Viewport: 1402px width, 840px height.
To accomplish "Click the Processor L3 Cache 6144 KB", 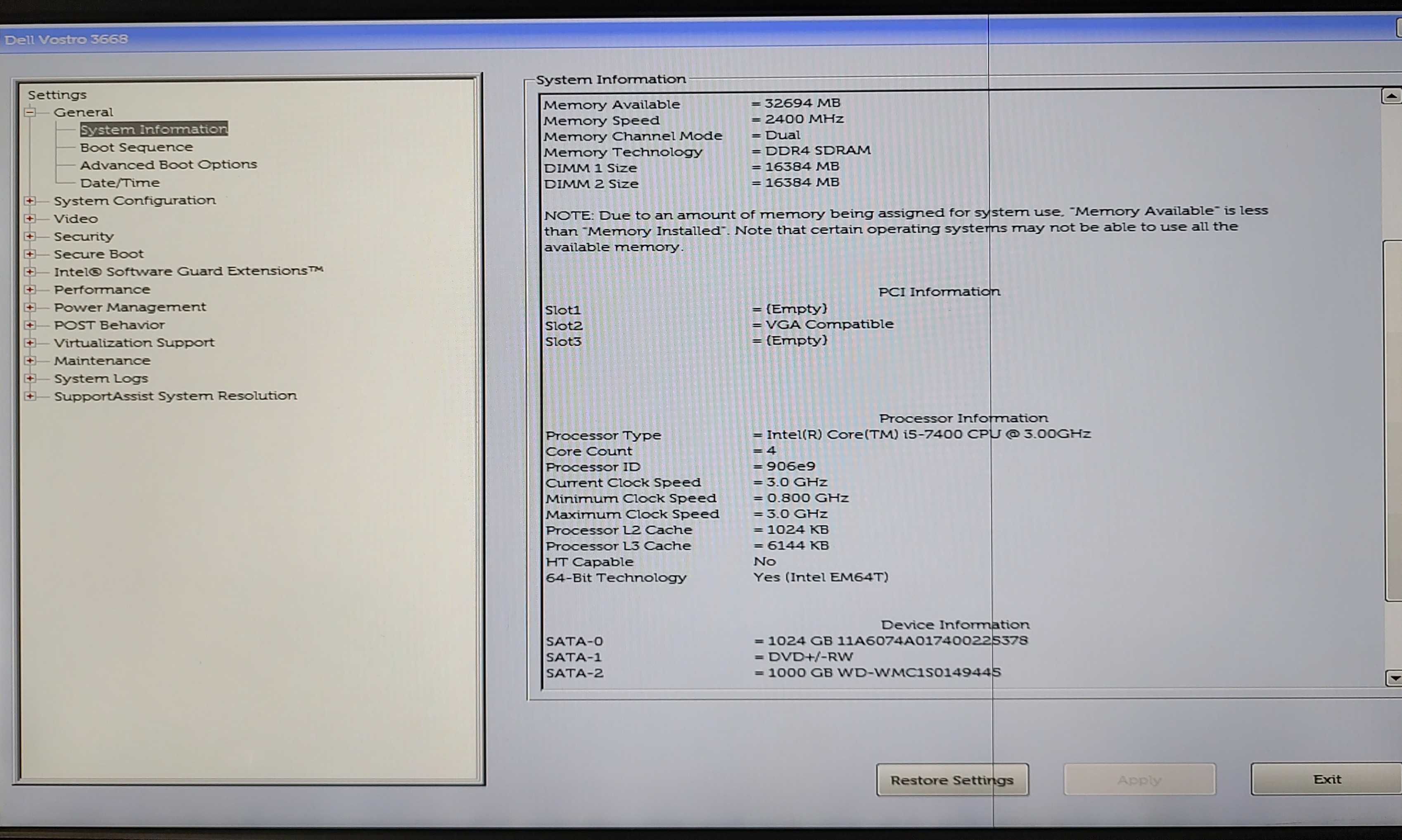I will 797,546.
